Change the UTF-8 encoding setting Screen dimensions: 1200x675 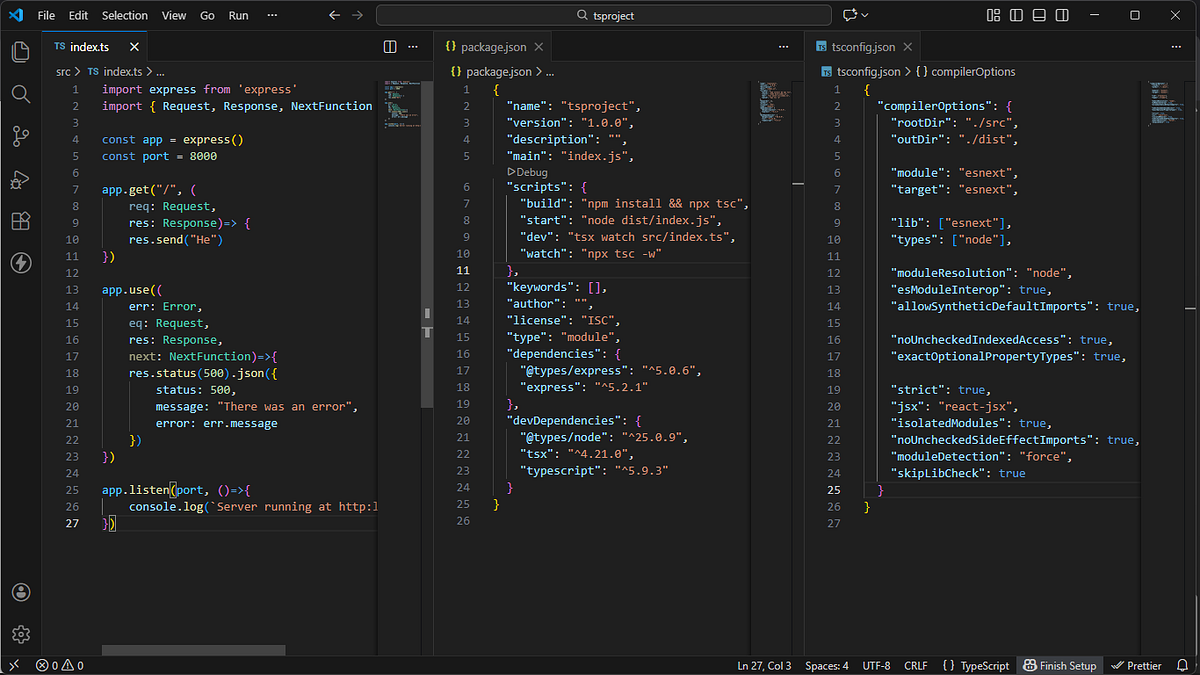(876, 665)
